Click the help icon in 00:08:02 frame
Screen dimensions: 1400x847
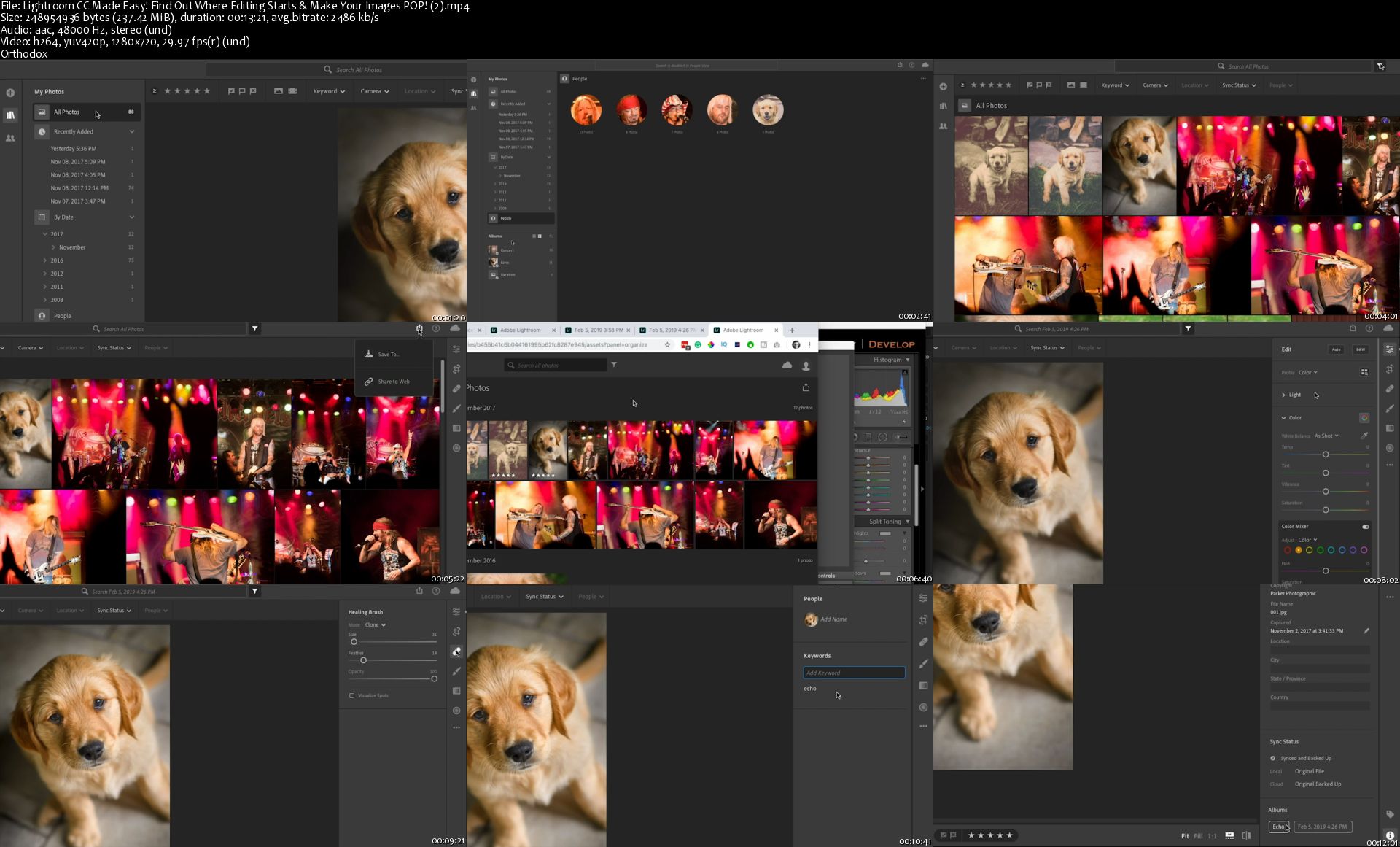click(1369, 329)
